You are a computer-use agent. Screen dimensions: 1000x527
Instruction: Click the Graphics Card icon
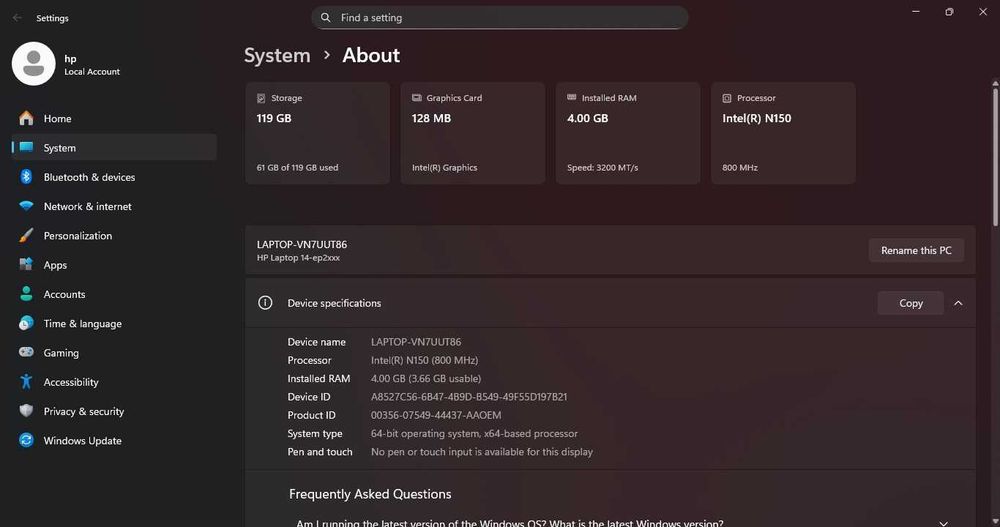[x=416, y=98]
